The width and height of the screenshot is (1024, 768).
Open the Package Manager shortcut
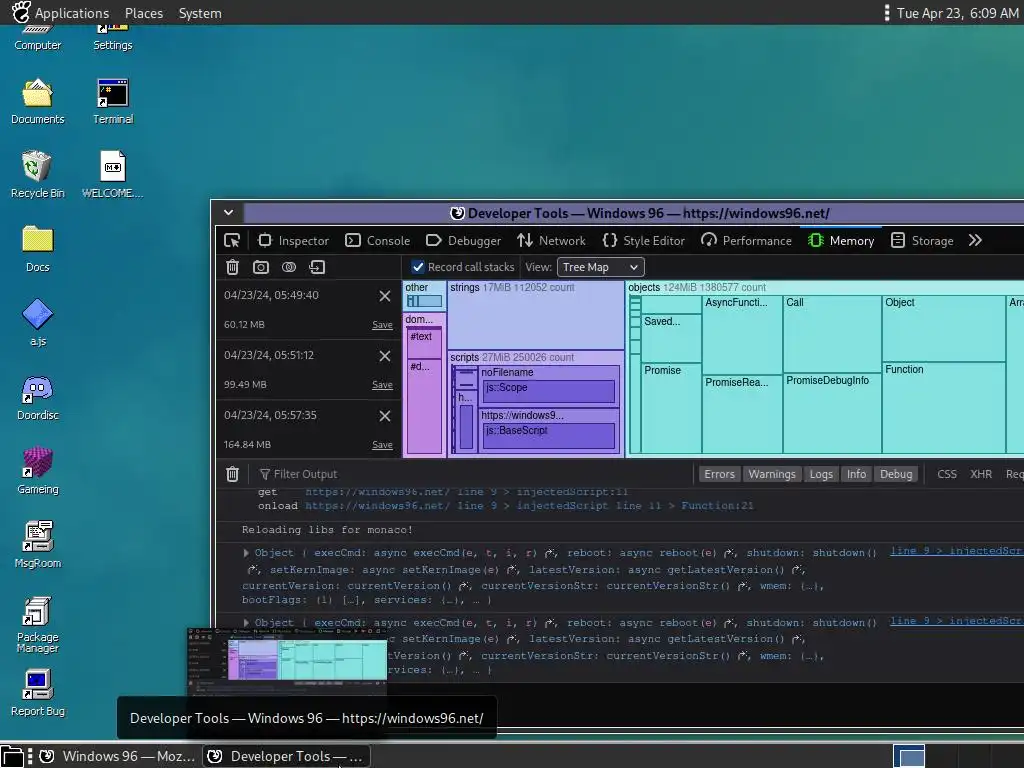(37, 624)
